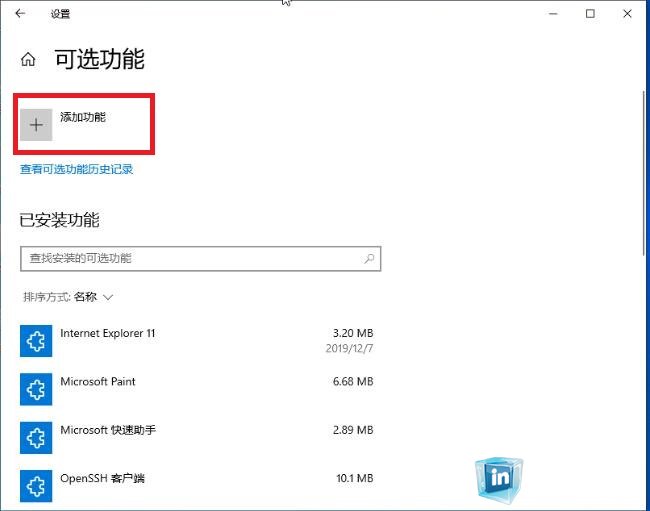Image resolution: width=650 pixels, height=511 pixels.
Task: Click the 已安装功能 heading
Action: pos(59,220)
